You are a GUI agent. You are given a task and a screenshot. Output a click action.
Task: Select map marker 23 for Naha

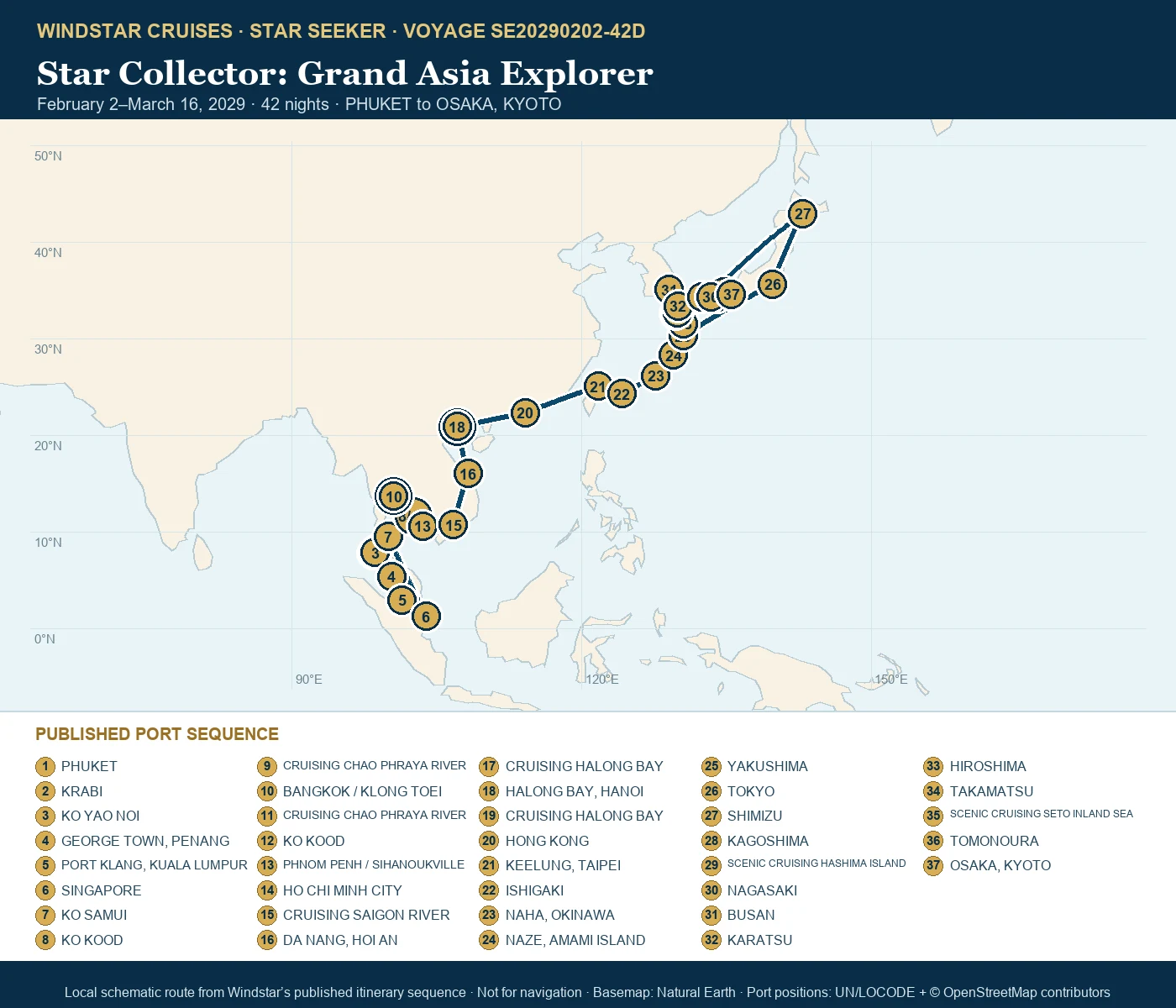pyautogui.click(x=656, y=375)
